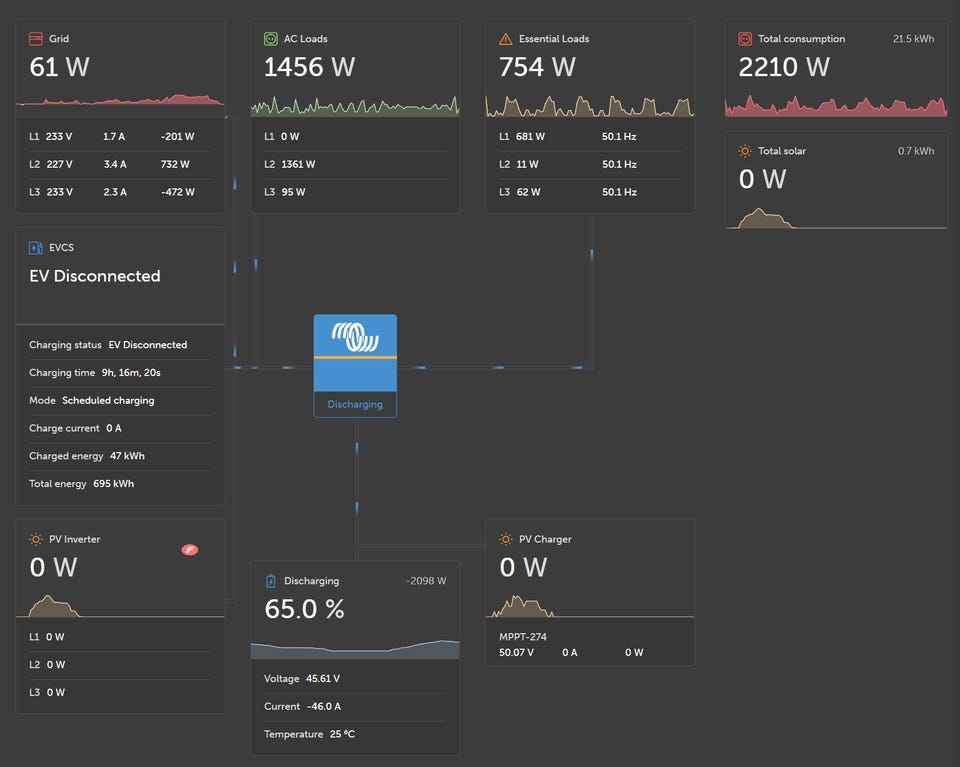Click the battery icon next to Discharging
This screenshot has height=767, width=960.
point(271,581)
